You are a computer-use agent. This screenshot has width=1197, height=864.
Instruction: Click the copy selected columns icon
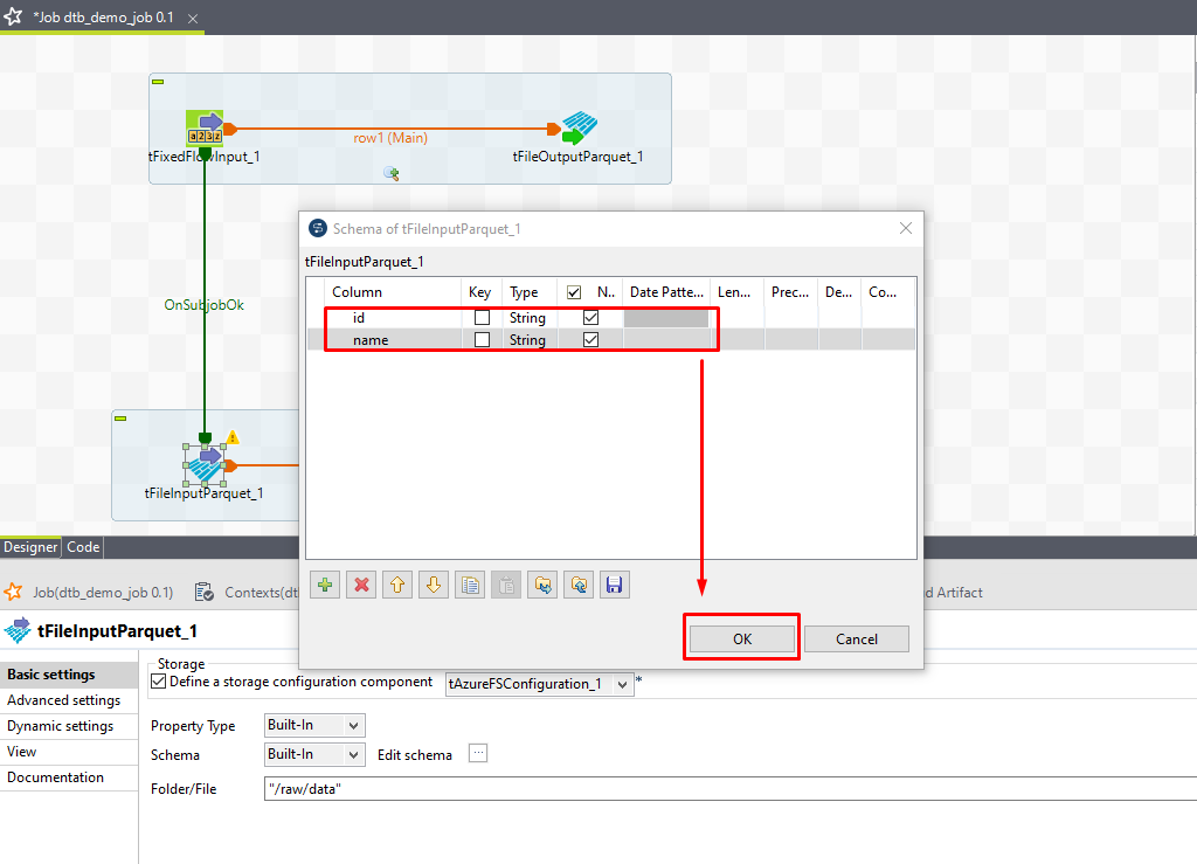point(470,585)
